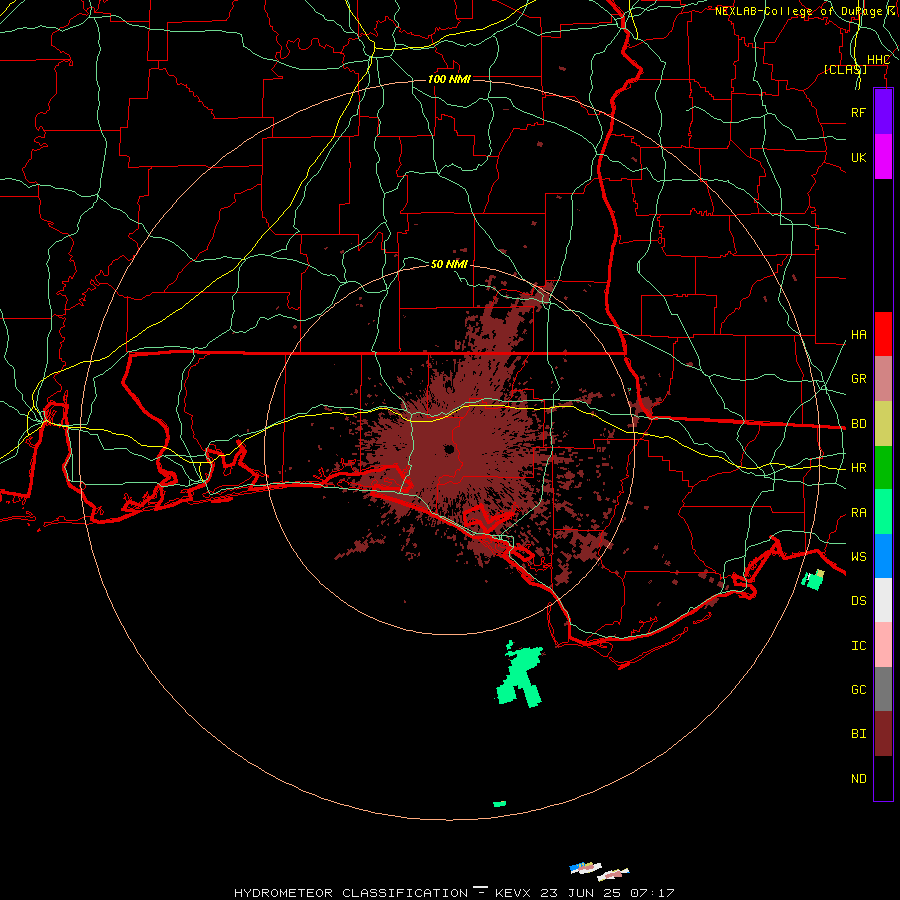The height and width of the screenshot is (900, 900).
Task: Click the HR legend label
Action: coord(858,467)
